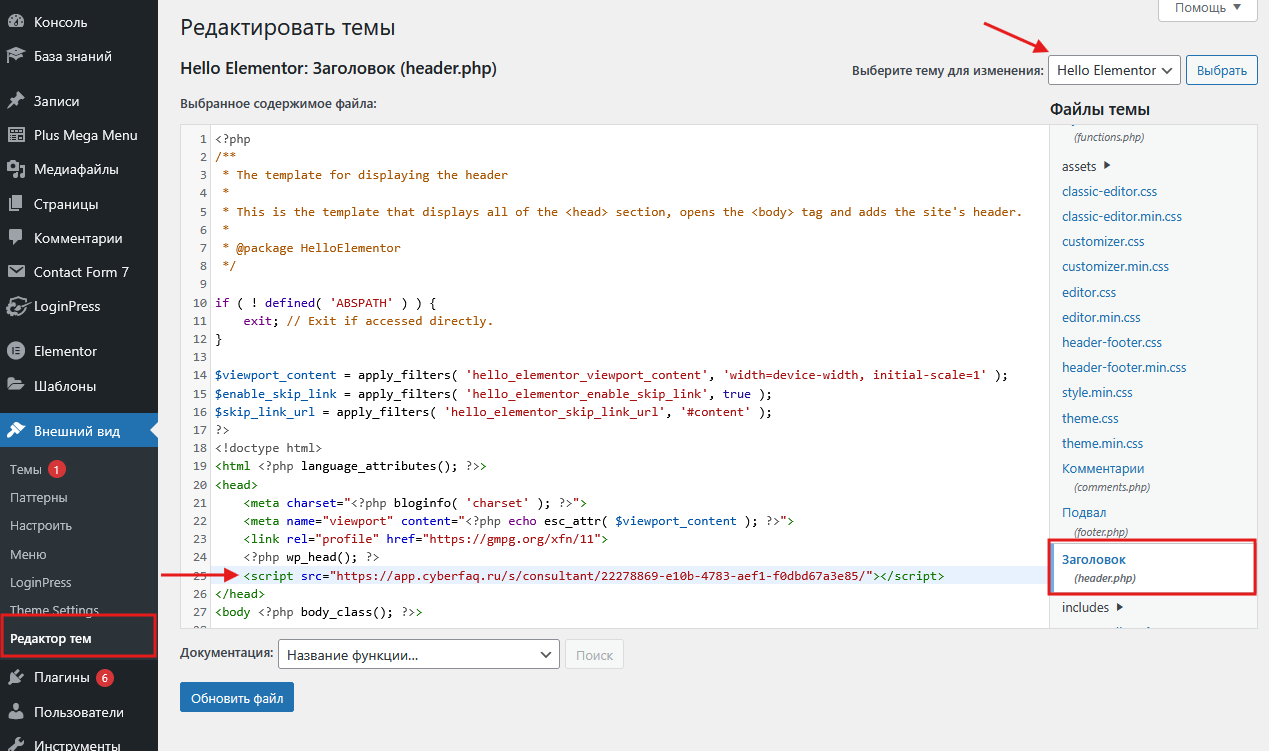Select the Заголовок header.php file

(1153, 568)
